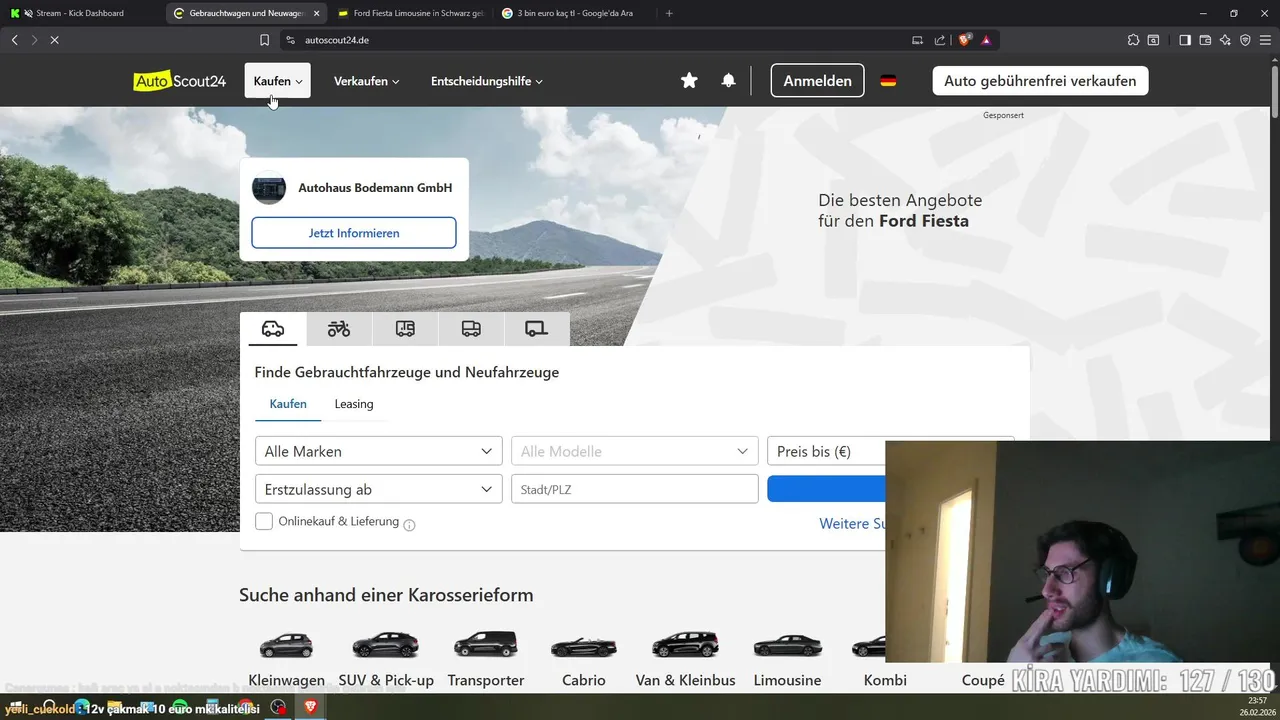Click the Anmelden login button

[x=817, y=81]
